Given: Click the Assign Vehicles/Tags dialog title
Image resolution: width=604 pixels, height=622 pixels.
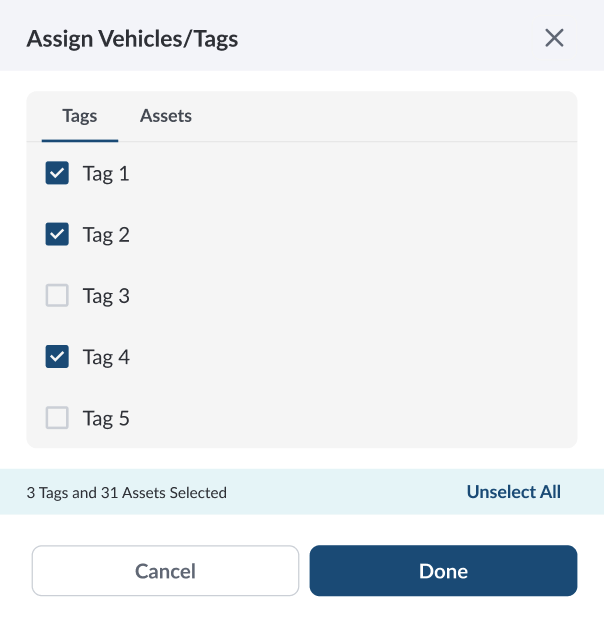Looking at the screenshot, I should click(132, 39).
